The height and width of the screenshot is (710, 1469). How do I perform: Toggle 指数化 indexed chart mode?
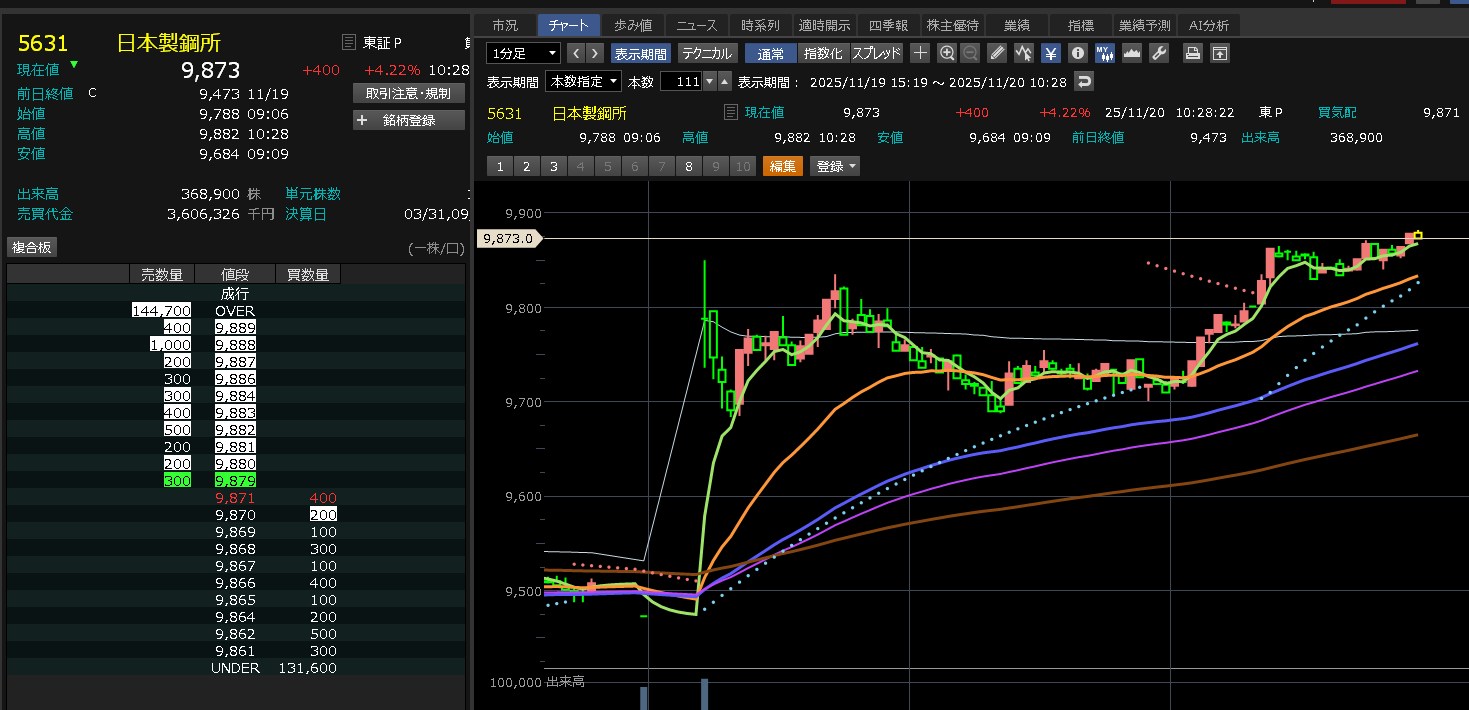click(823, 53)
